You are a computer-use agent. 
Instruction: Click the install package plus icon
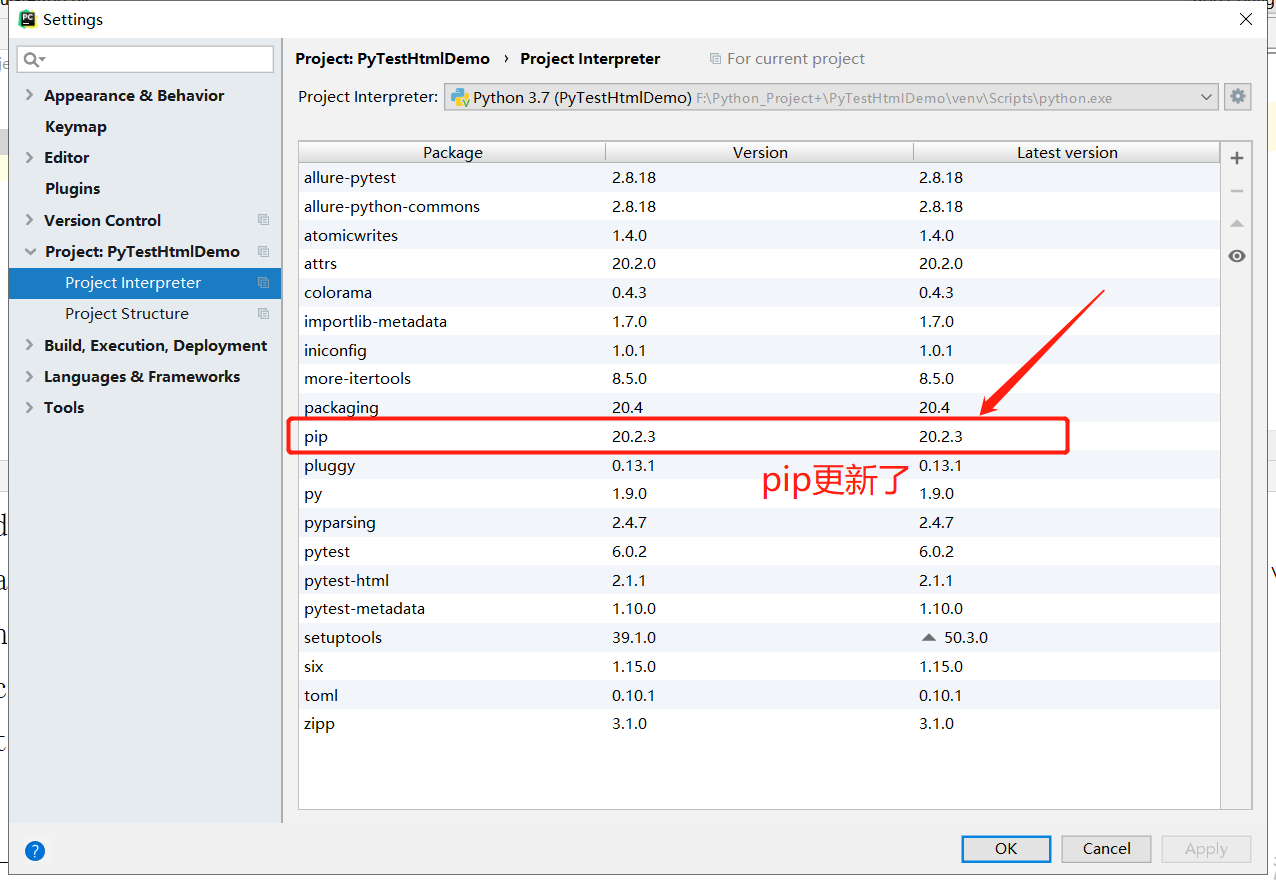point(1237,158)
